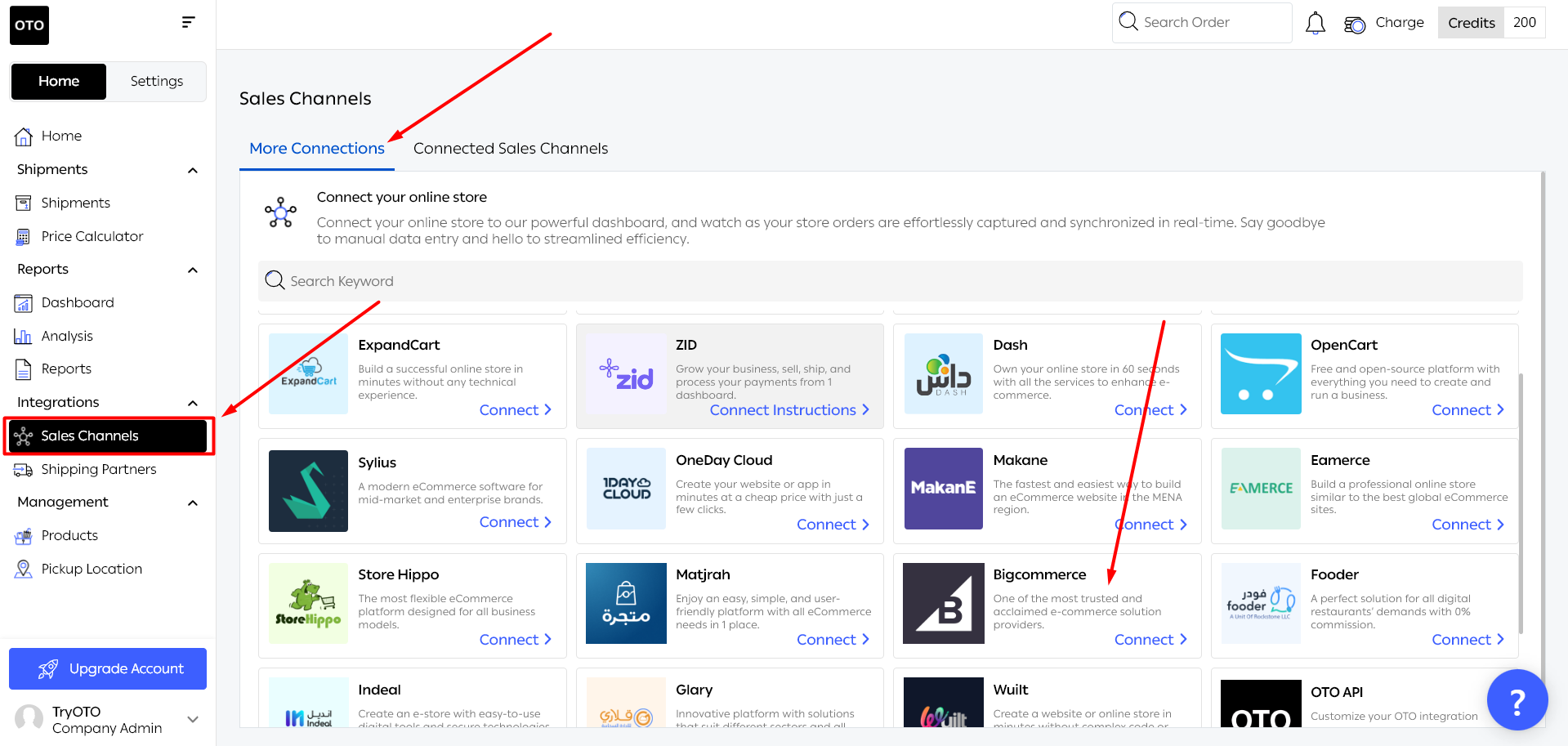Click the Bigcommerce logo thumbnail
Image resolution: width=1568 pixels, height=746 pixels.
(x=943, y=603)
